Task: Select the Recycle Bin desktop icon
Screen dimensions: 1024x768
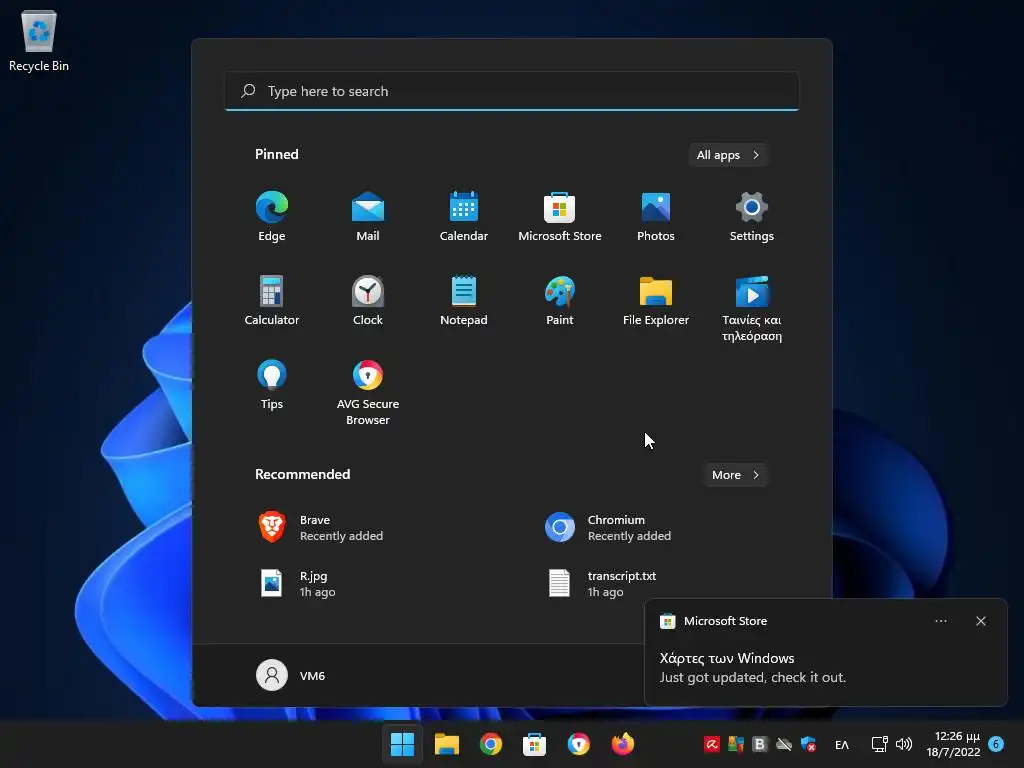Action: pyautogui.click(x=39, y=40)
